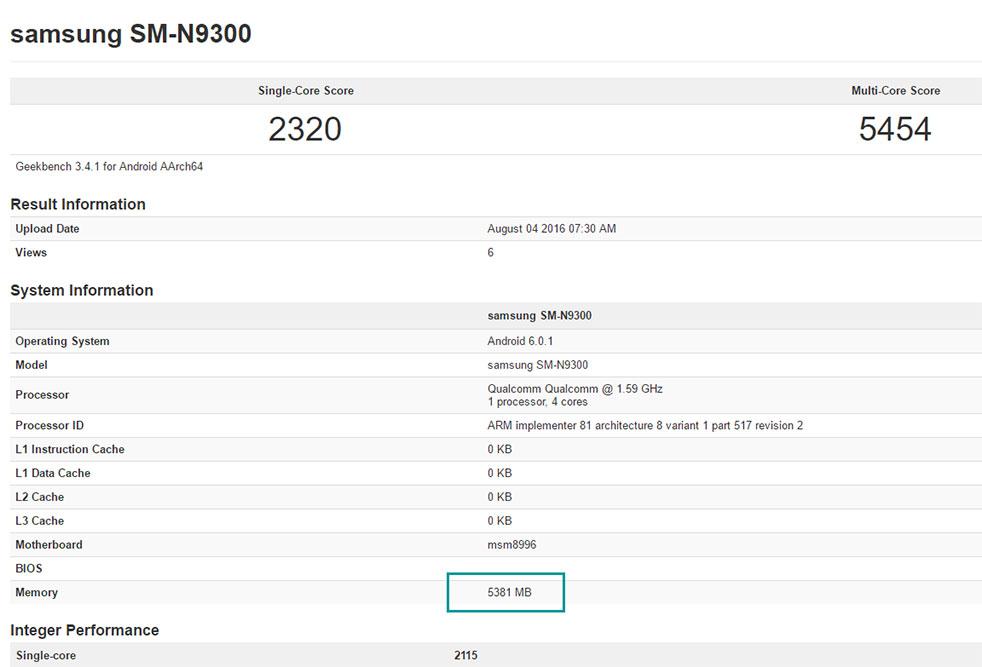Click the BIOS row label
Viewport: 982px width, 667px height.
29,569
